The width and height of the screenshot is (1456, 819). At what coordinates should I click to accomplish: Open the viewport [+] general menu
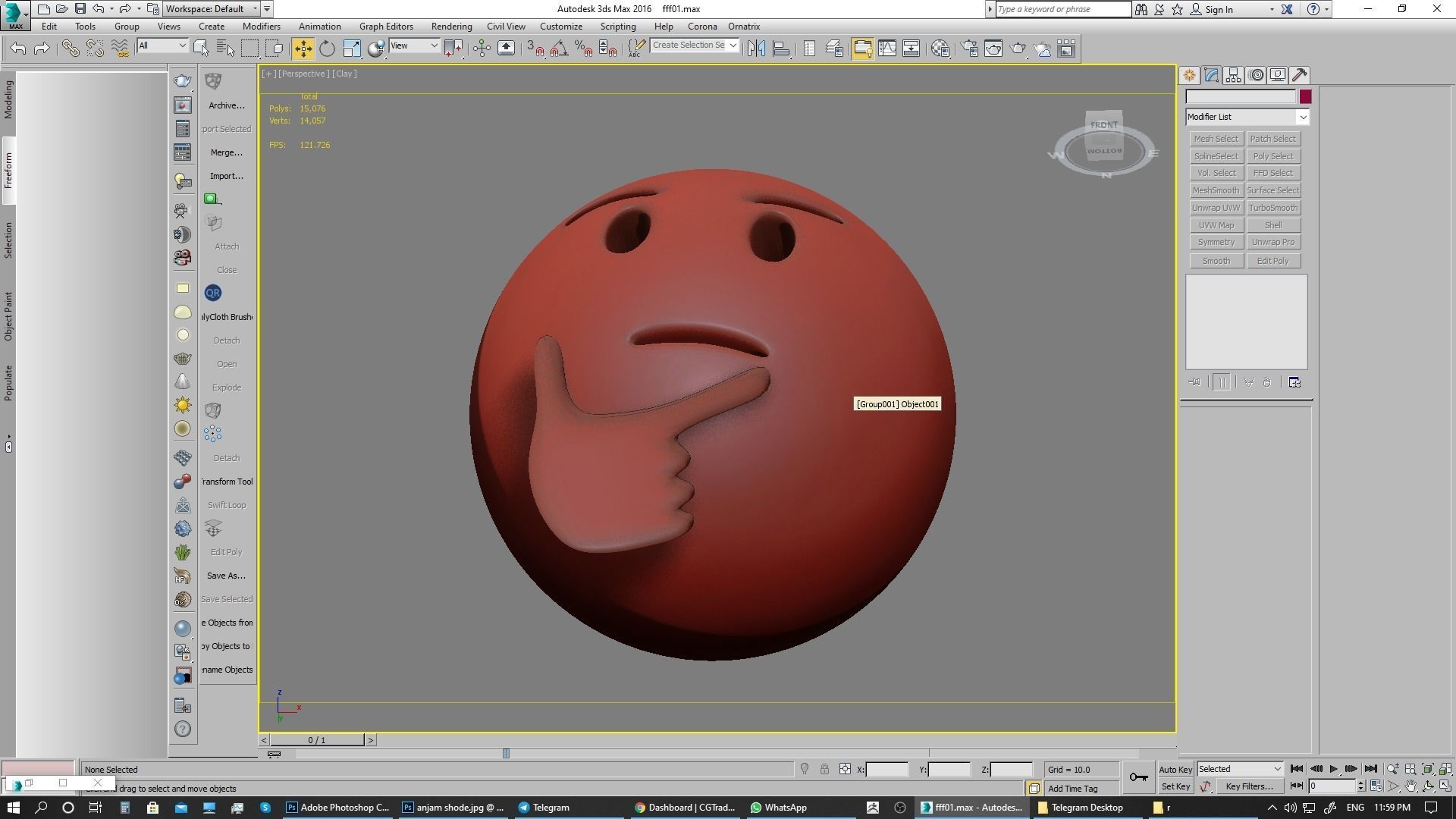(268, 74)
